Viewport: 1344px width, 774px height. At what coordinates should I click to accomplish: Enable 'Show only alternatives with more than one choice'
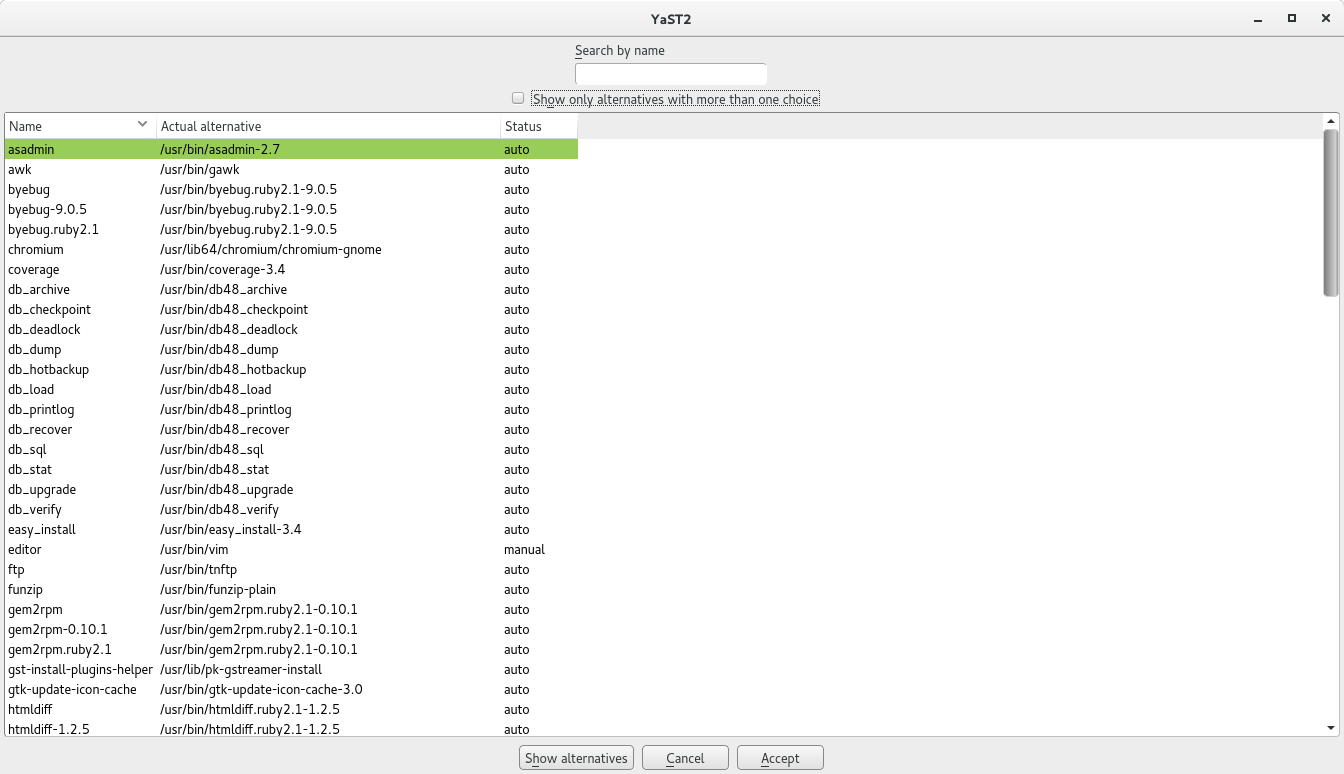[518, 98]
